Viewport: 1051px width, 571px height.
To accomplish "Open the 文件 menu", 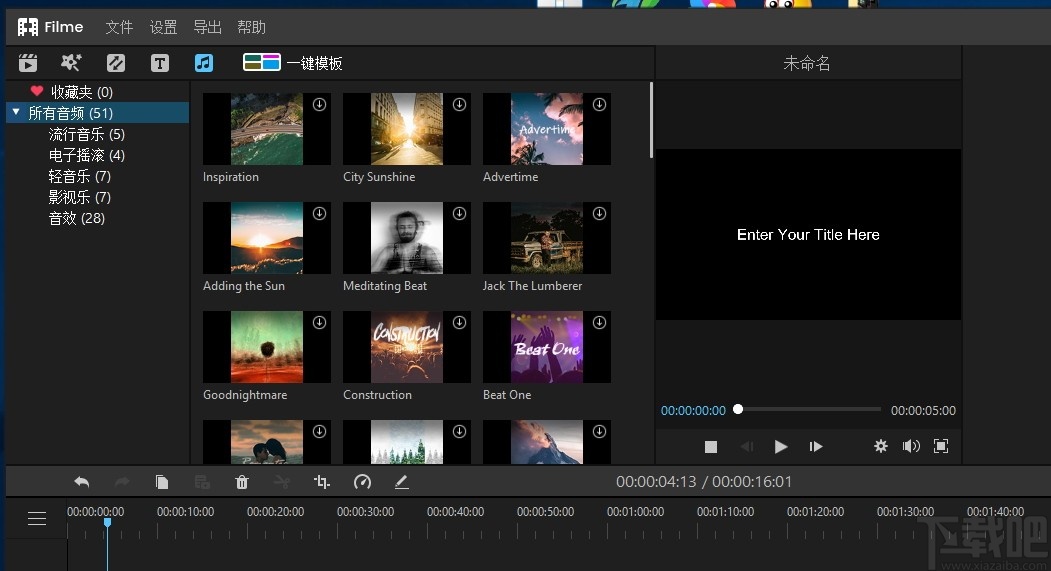I will (x=119, y=27).
